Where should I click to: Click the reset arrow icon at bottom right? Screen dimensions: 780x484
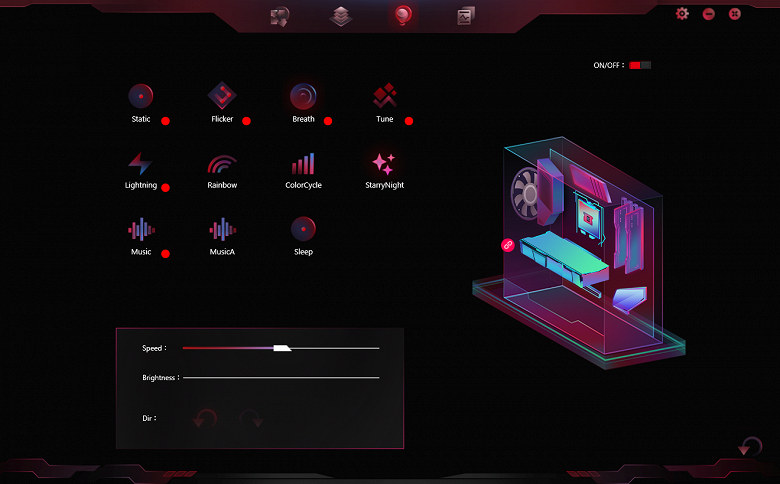tap(750, 447)
